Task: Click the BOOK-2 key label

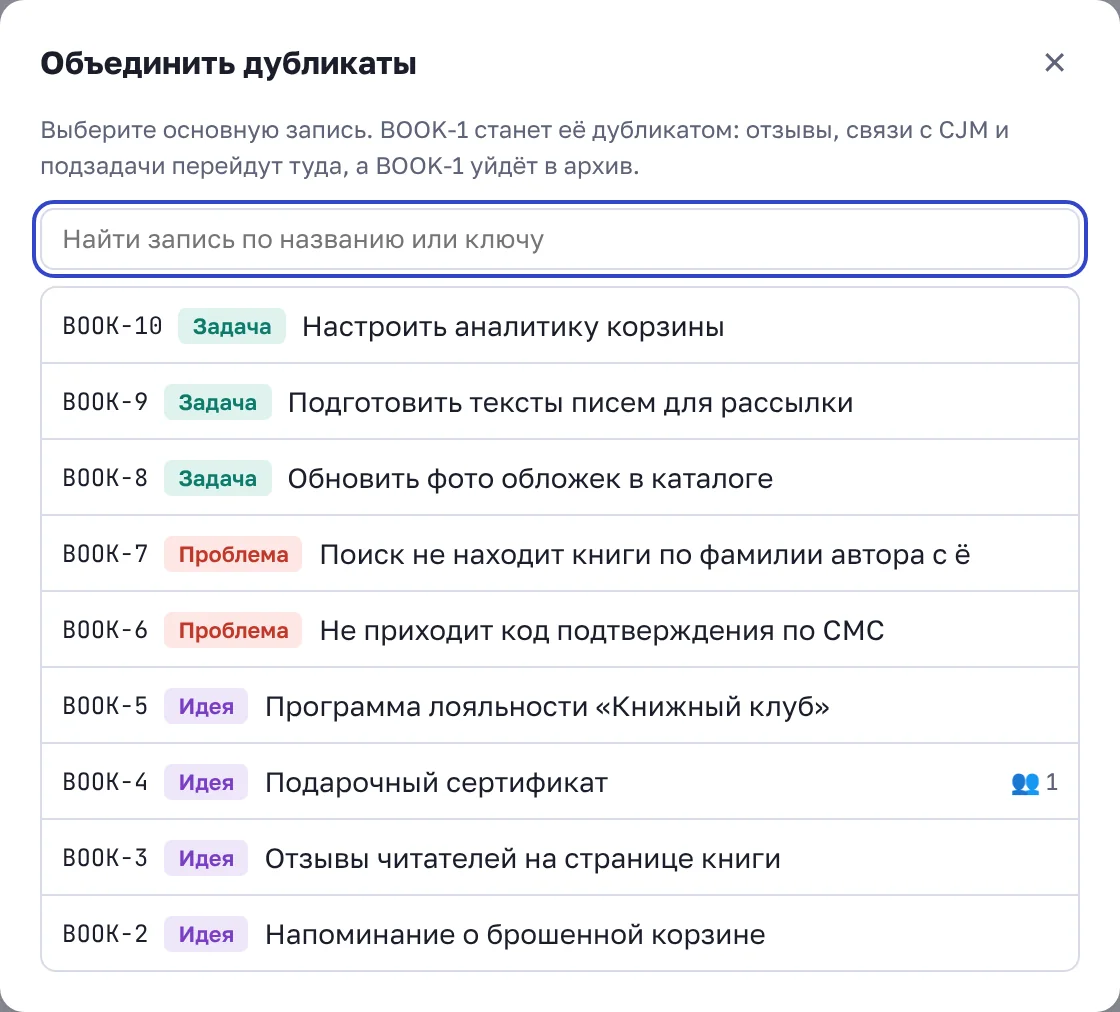Action: pyautogui.click(x=106, y=933)
